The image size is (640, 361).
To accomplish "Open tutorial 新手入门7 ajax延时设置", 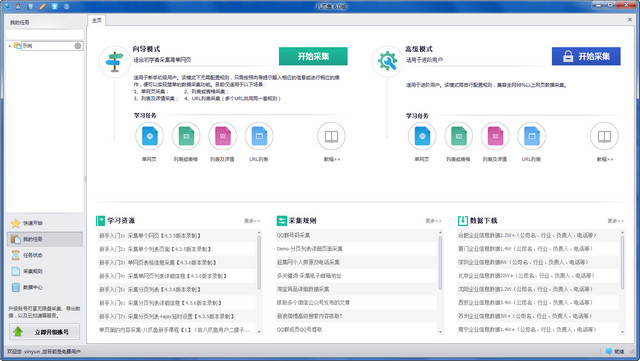I will point(167,316).
